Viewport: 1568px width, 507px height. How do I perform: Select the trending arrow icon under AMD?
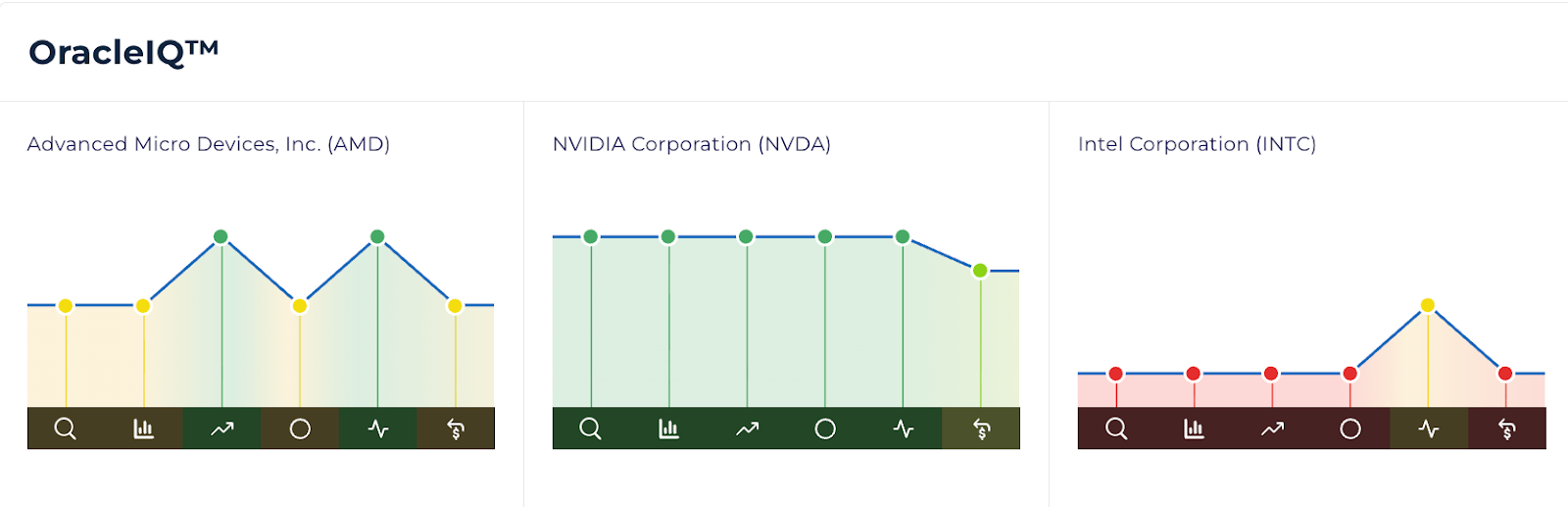point(221,429)
